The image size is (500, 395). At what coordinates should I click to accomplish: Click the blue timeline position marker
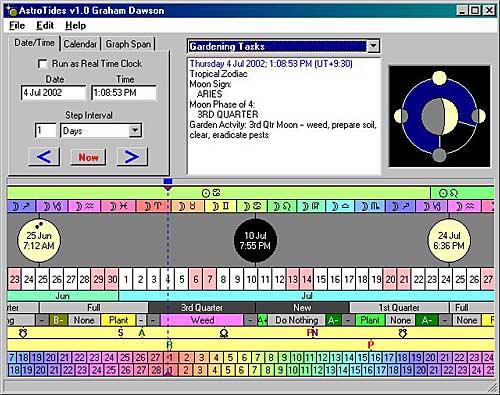point(168,182)
